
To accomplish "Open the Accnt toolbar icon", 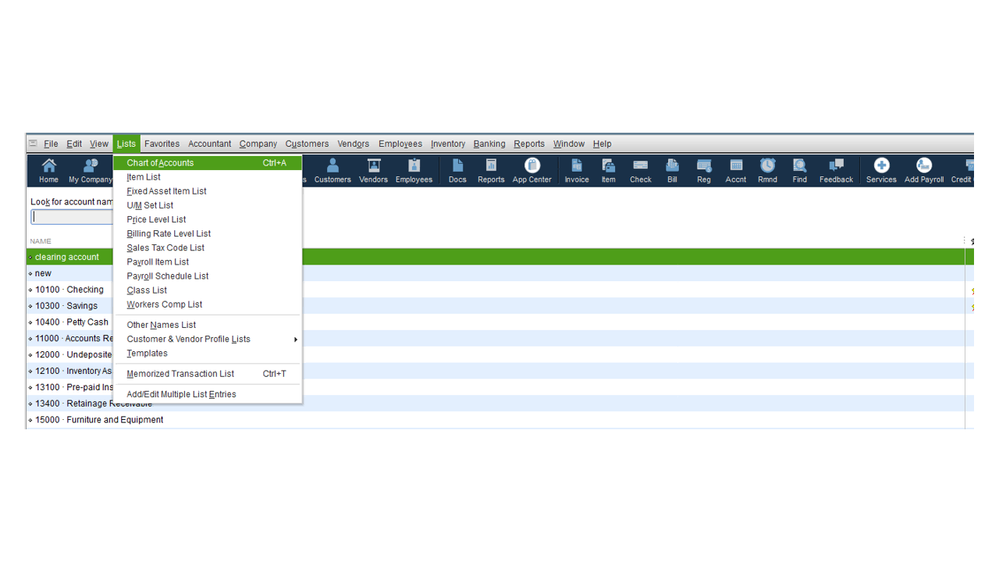I will 735,171.
